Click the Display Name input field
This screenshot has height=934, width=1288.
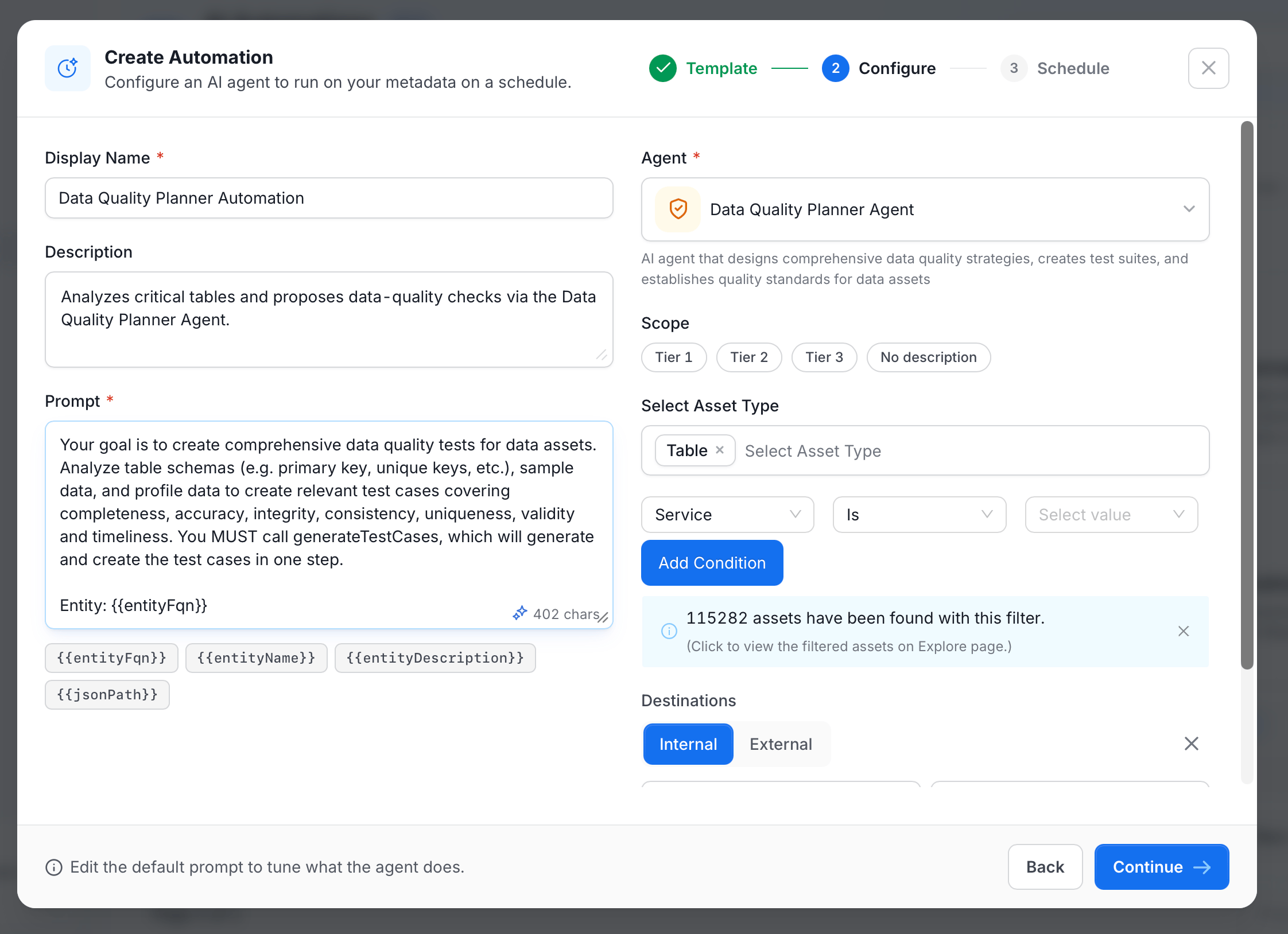[x=329, y=198]
